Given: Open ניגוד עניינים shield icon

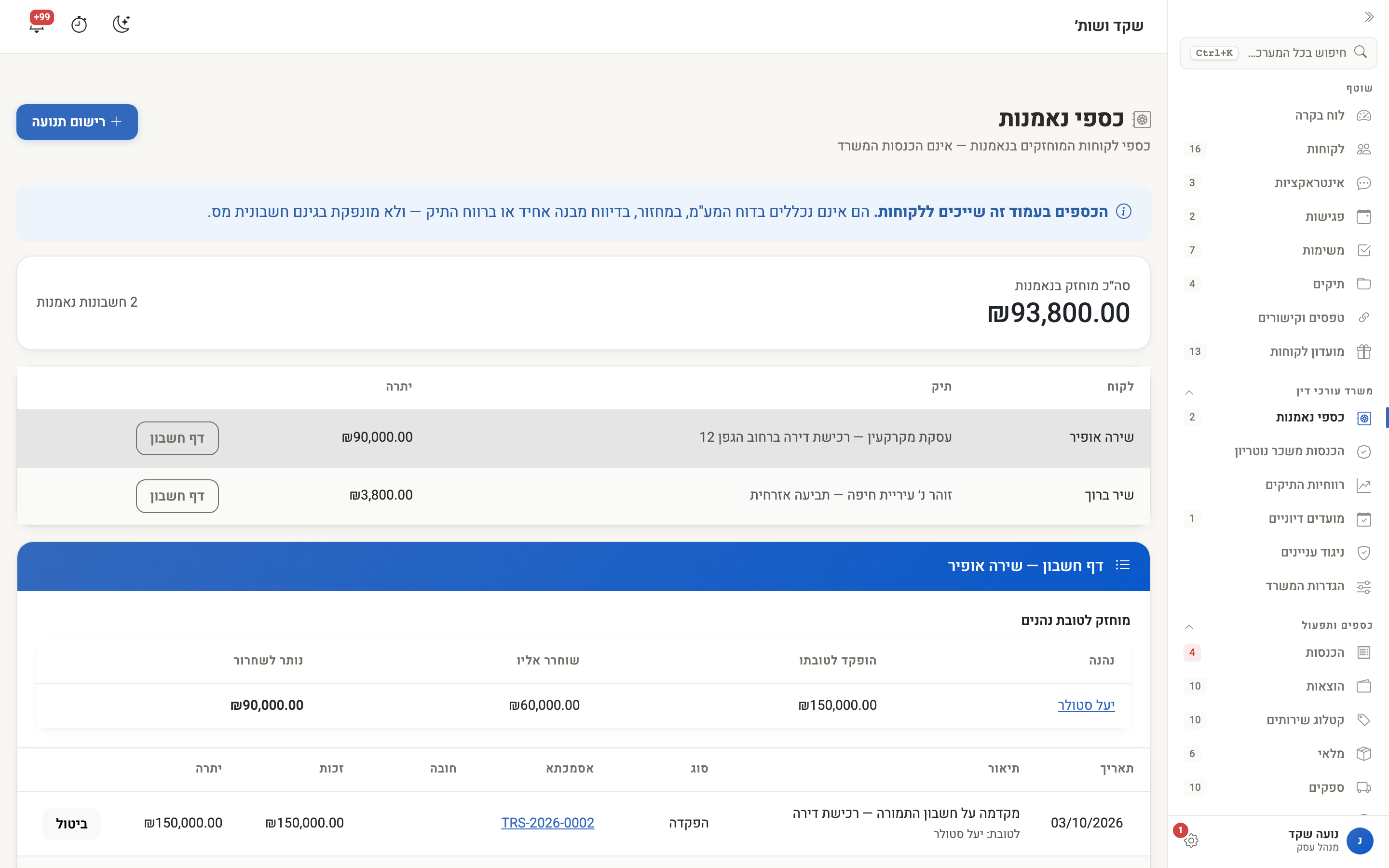Looking at the screenshot, I should [x=1364, y=553].
